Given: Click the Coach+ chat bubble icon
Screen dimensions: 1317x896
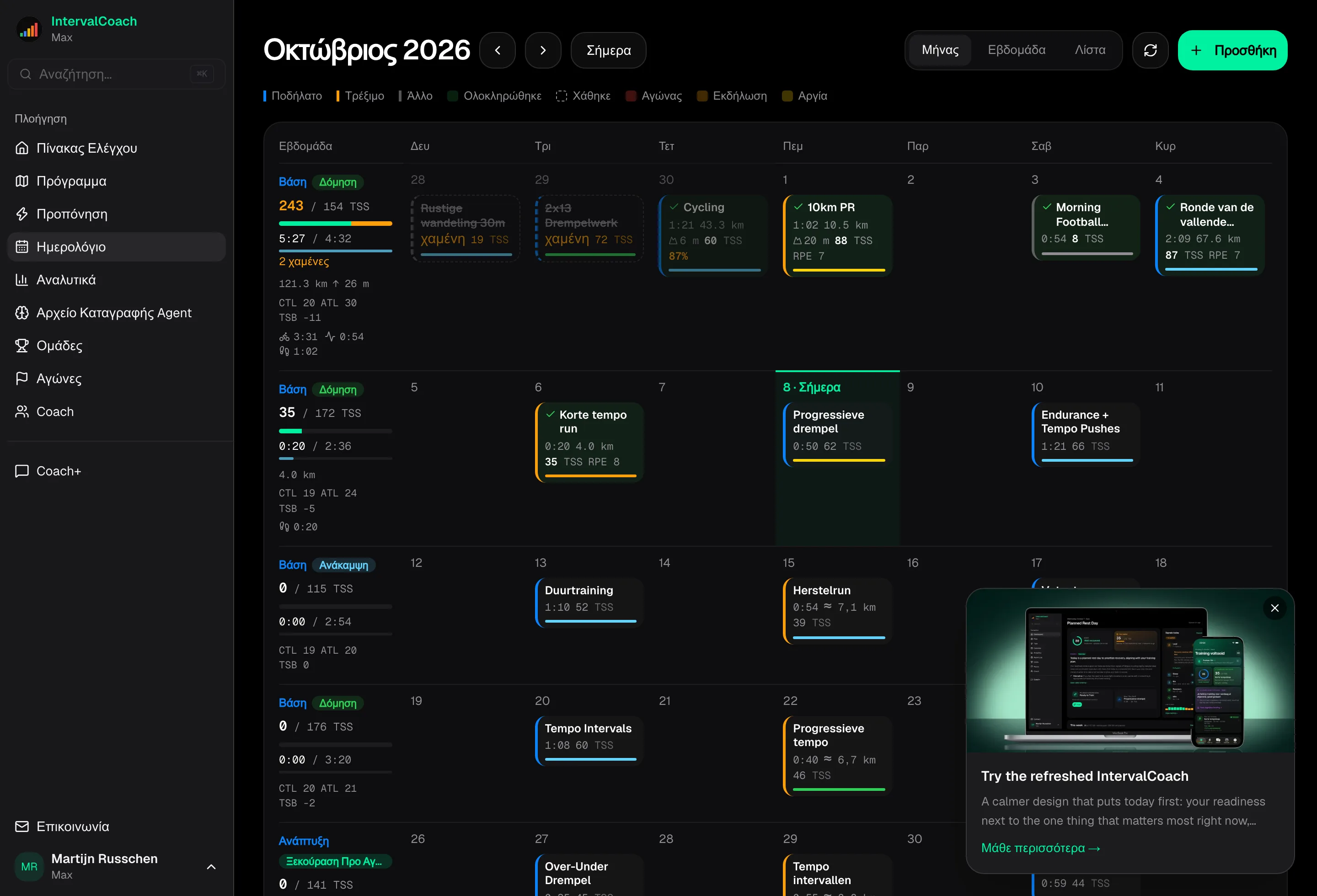Looking at the screenshot, I should coord(22,471).
